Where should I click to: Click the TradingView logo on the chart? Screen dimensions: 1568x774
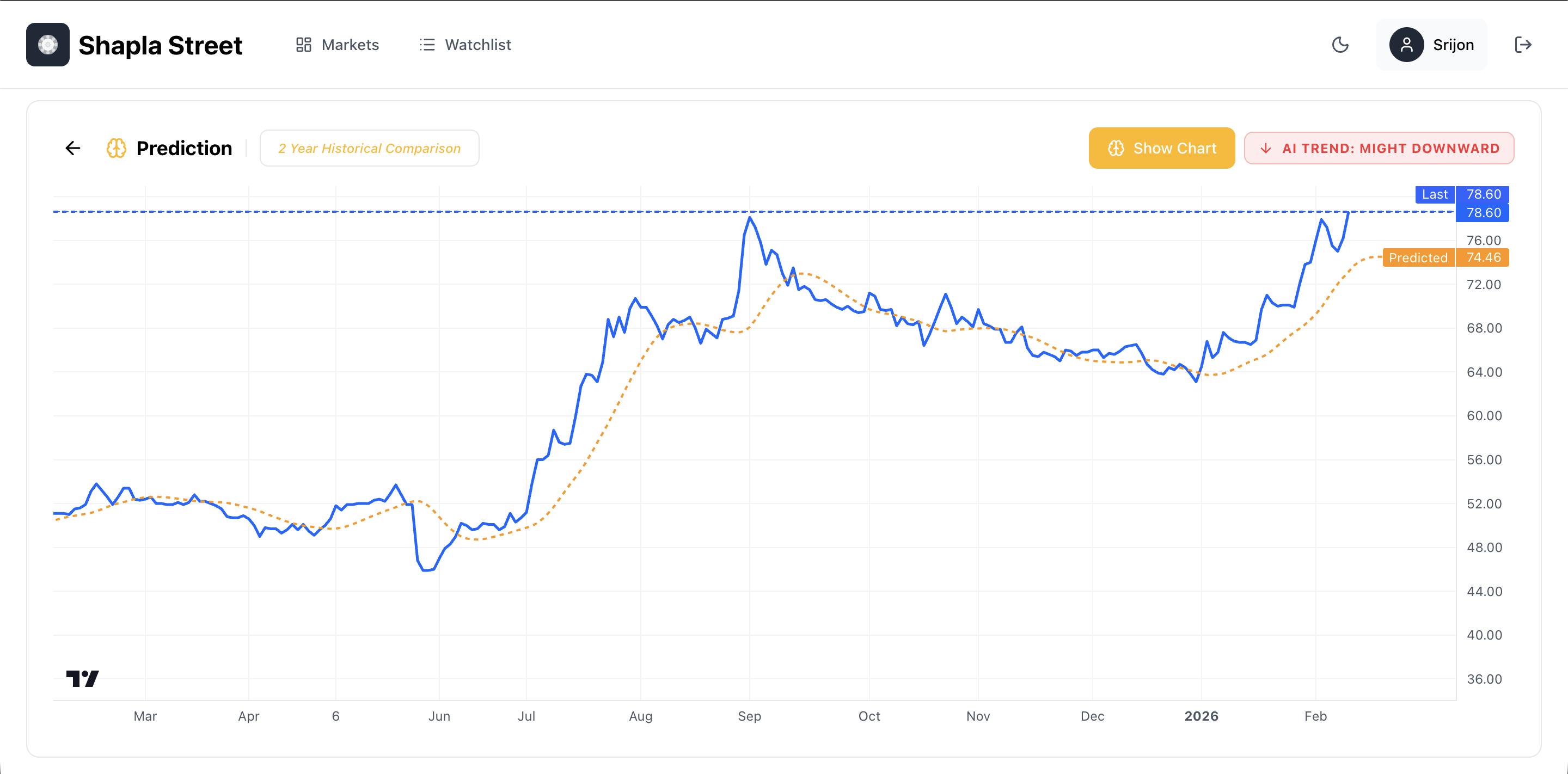pos(82,678)
